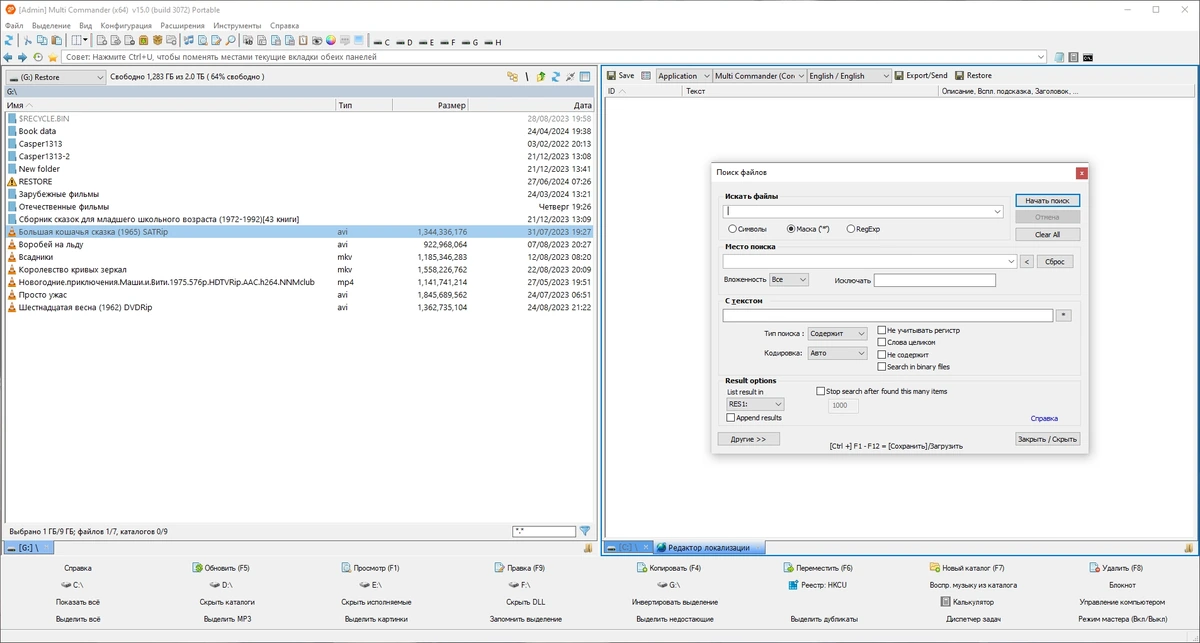Image resolution: width=1200 pixels, height=643 pixels.
Task: Open the (G:) Restore drive dropdown
Action: point(55,76)
